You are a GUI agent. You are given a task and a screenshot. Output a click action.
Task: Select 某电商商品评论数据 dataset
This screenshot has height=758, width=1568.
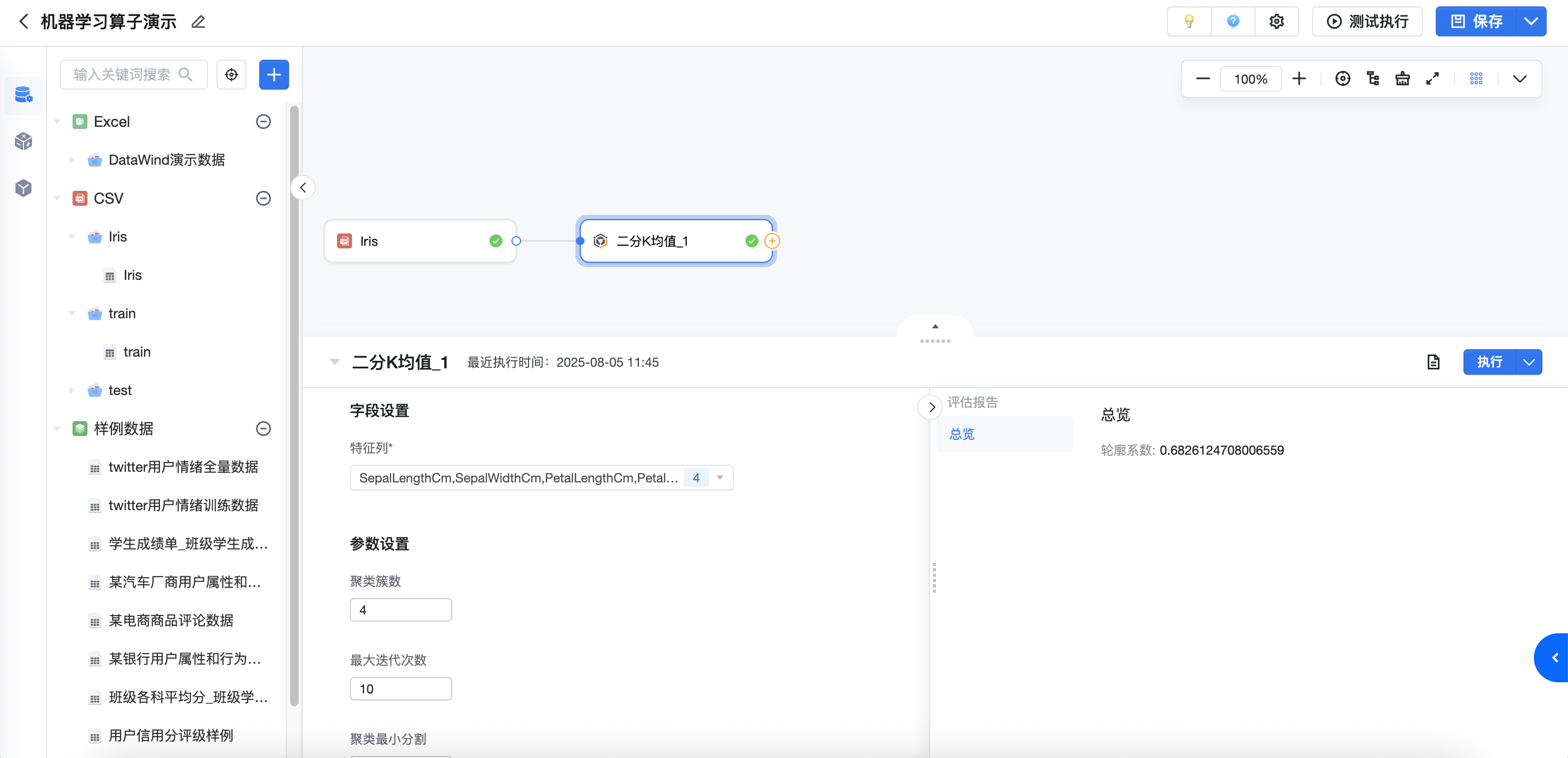tap(171, 620)
